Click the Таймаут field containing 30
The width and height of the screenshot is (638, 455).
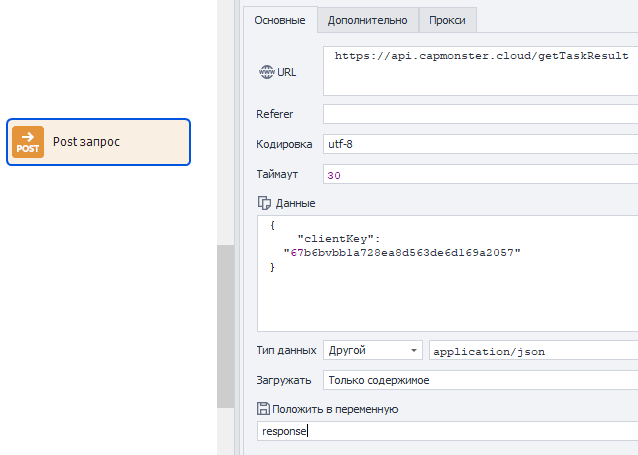tap(480, 175)
